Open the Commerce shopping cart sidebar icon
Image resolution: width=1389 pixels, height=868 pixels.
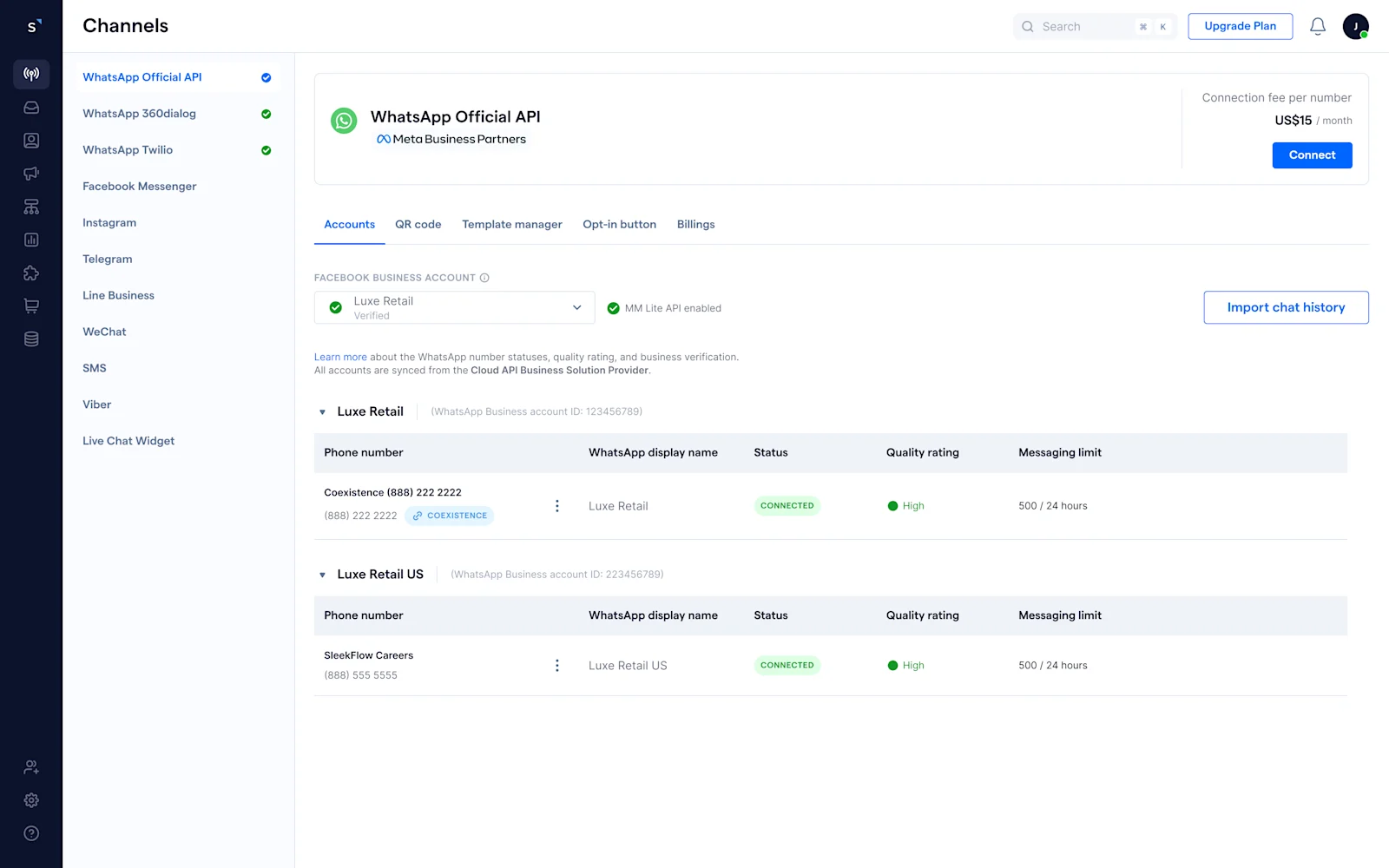point(31,306)
